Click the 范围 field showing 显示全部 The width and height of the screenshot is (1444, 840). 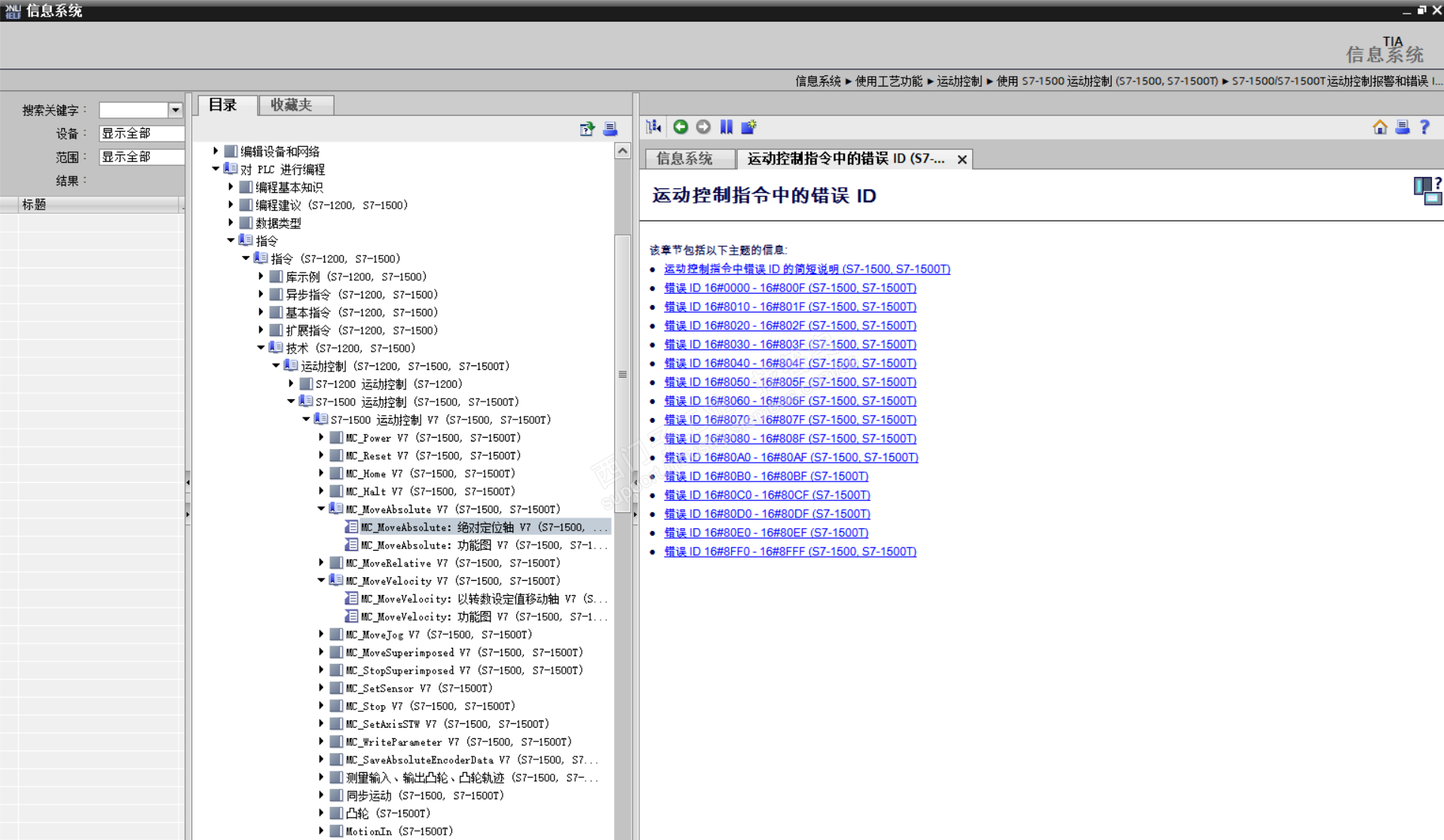coord(142,157)
